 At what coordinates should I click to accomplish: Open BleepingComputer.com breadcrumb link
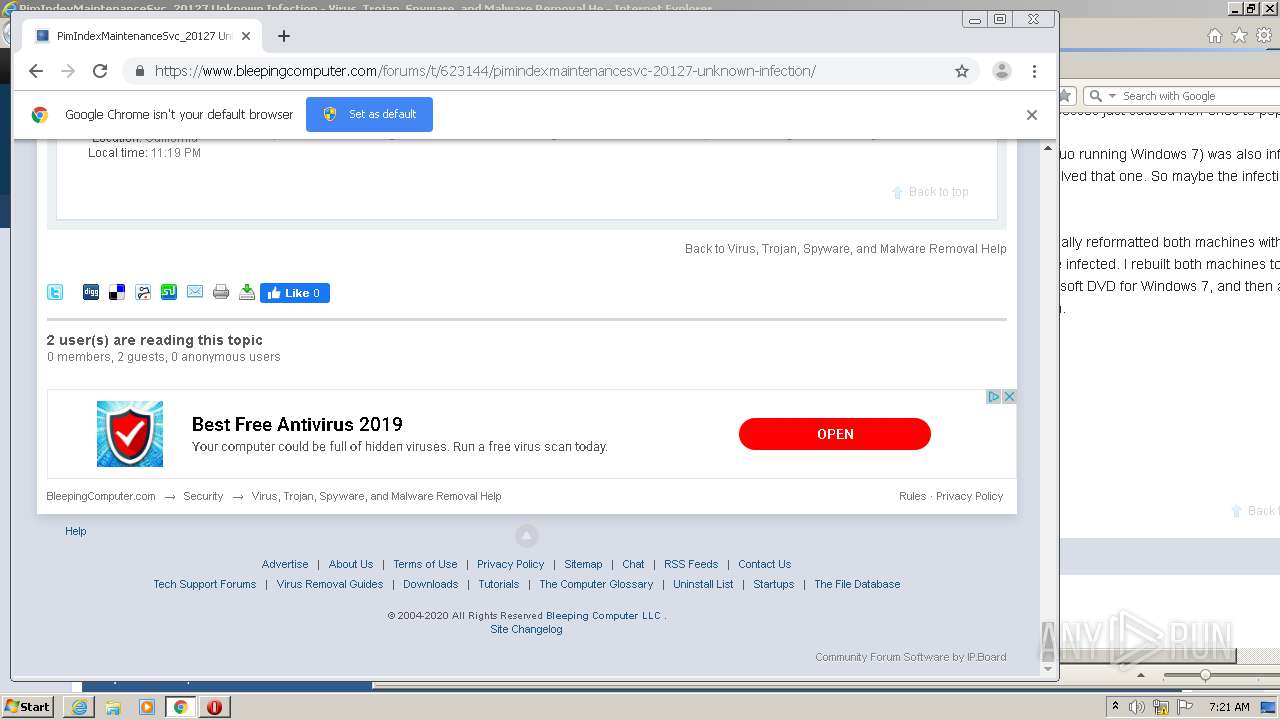coord(101,496)
